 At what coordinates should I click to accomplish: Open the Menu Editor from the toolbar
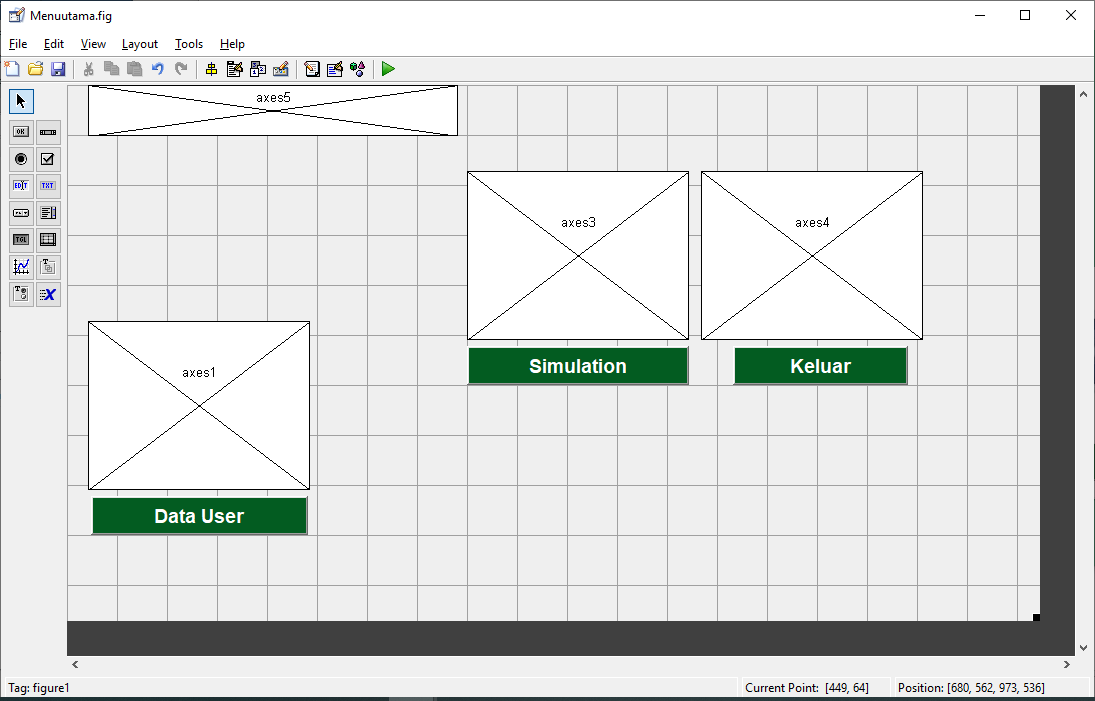234,69
